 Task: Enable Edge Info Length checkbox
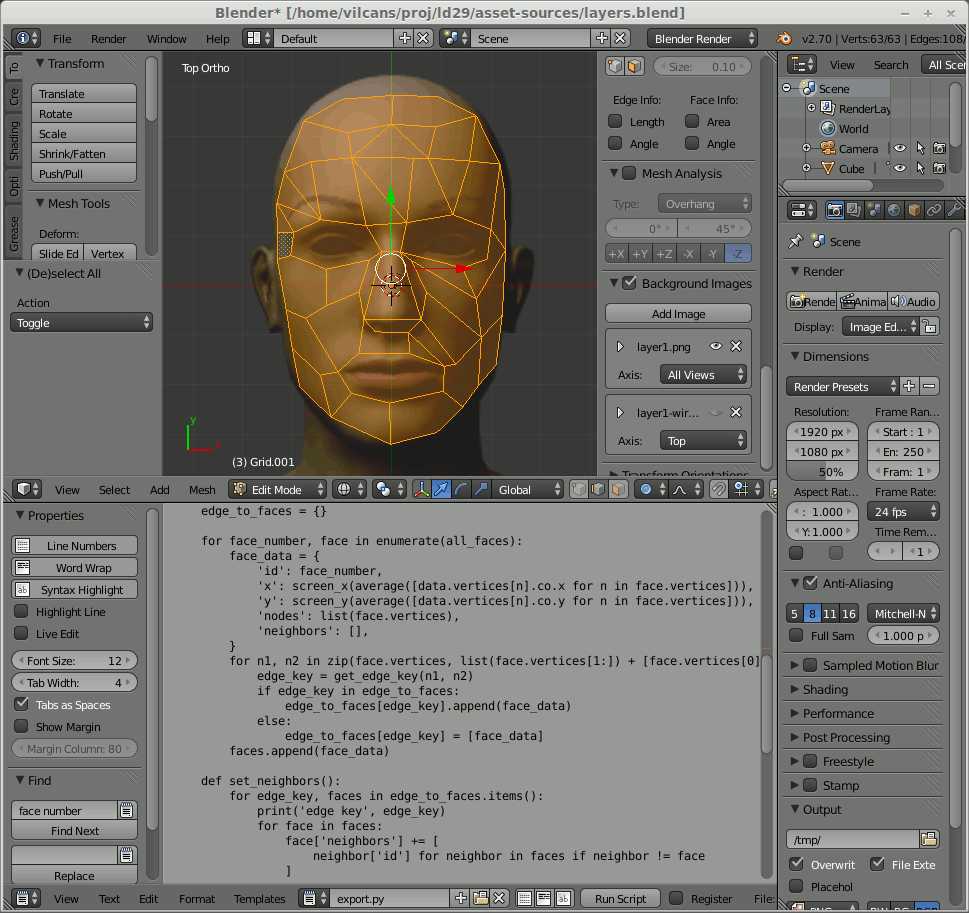click(x=615, y=121)
